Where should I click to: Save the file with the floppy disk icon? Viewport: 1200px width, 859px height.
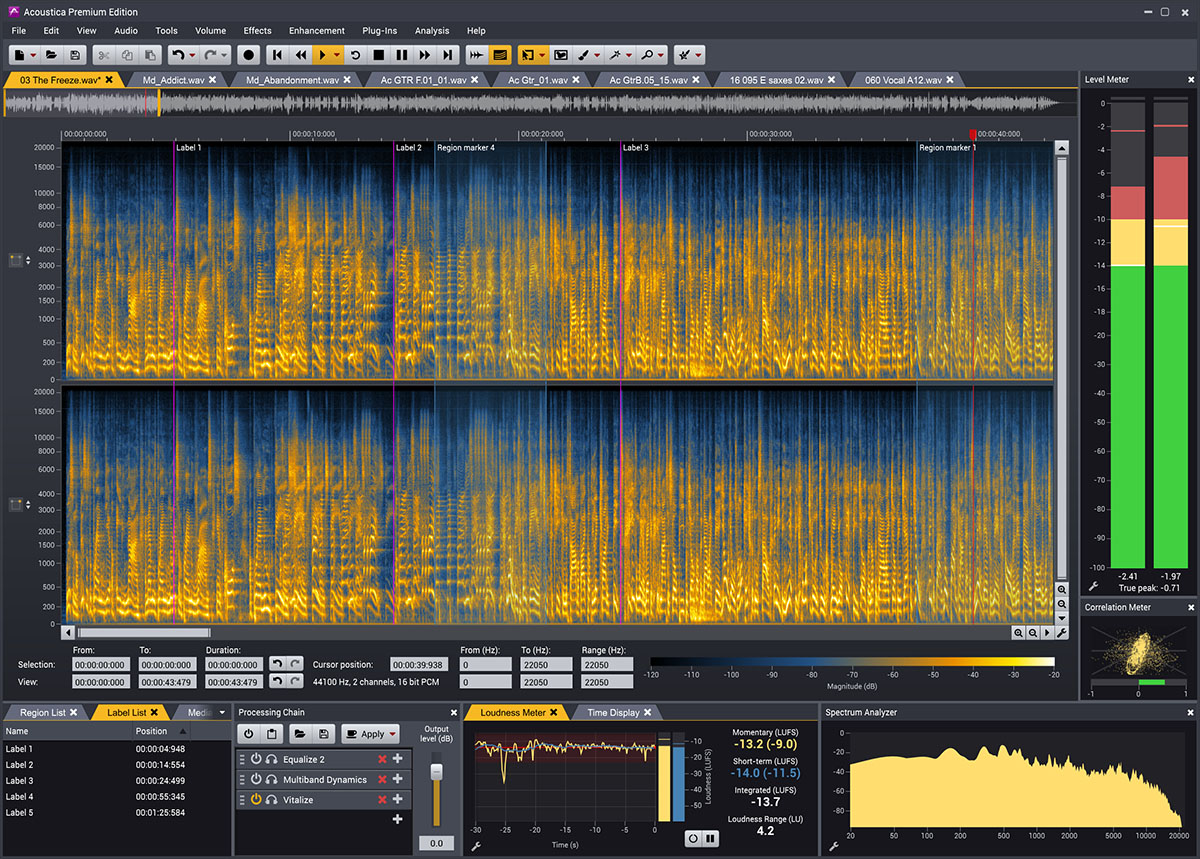75,55
